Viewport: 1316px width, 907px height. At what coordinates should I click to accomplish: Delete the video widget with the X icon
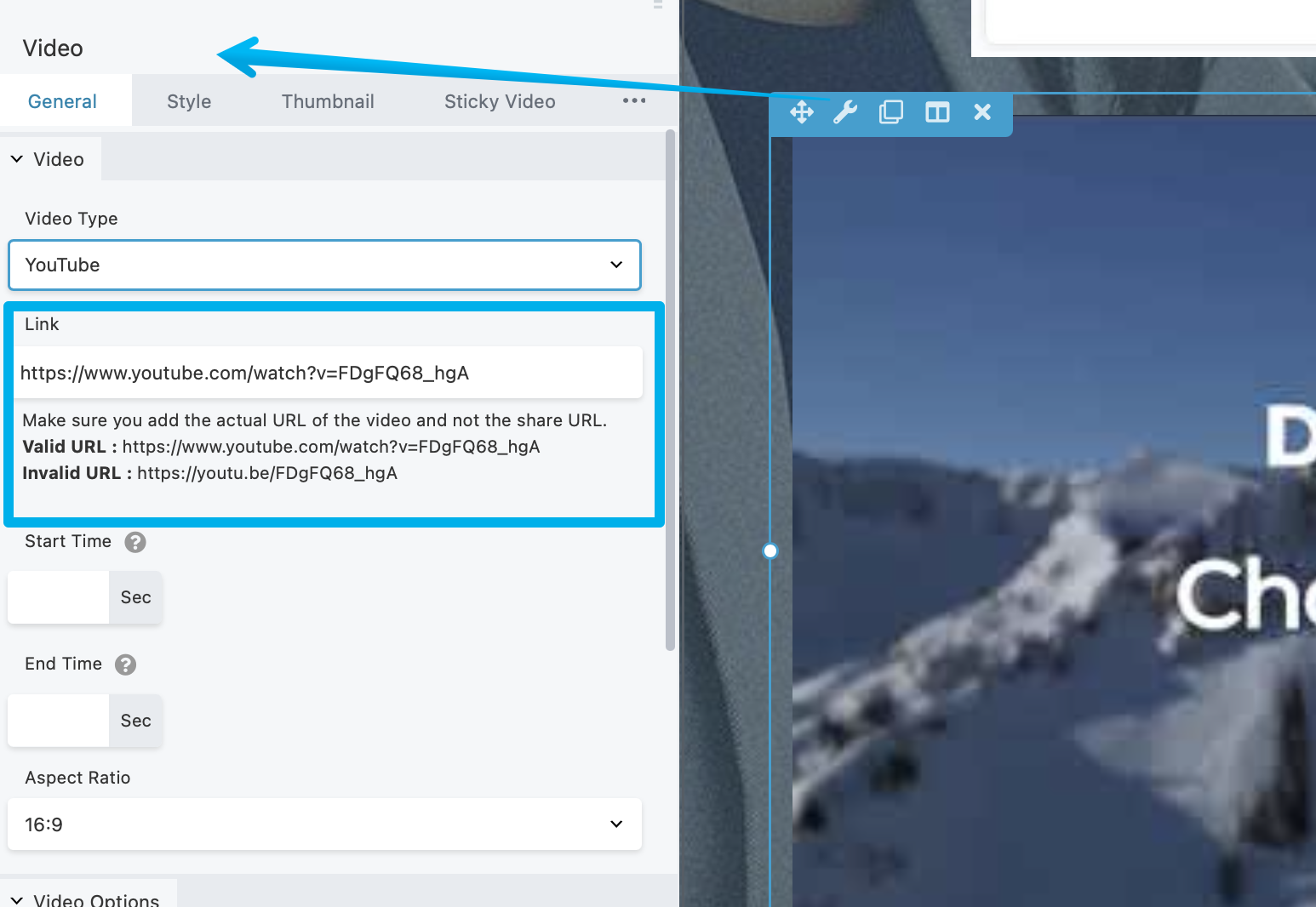[x=982, y=111]
